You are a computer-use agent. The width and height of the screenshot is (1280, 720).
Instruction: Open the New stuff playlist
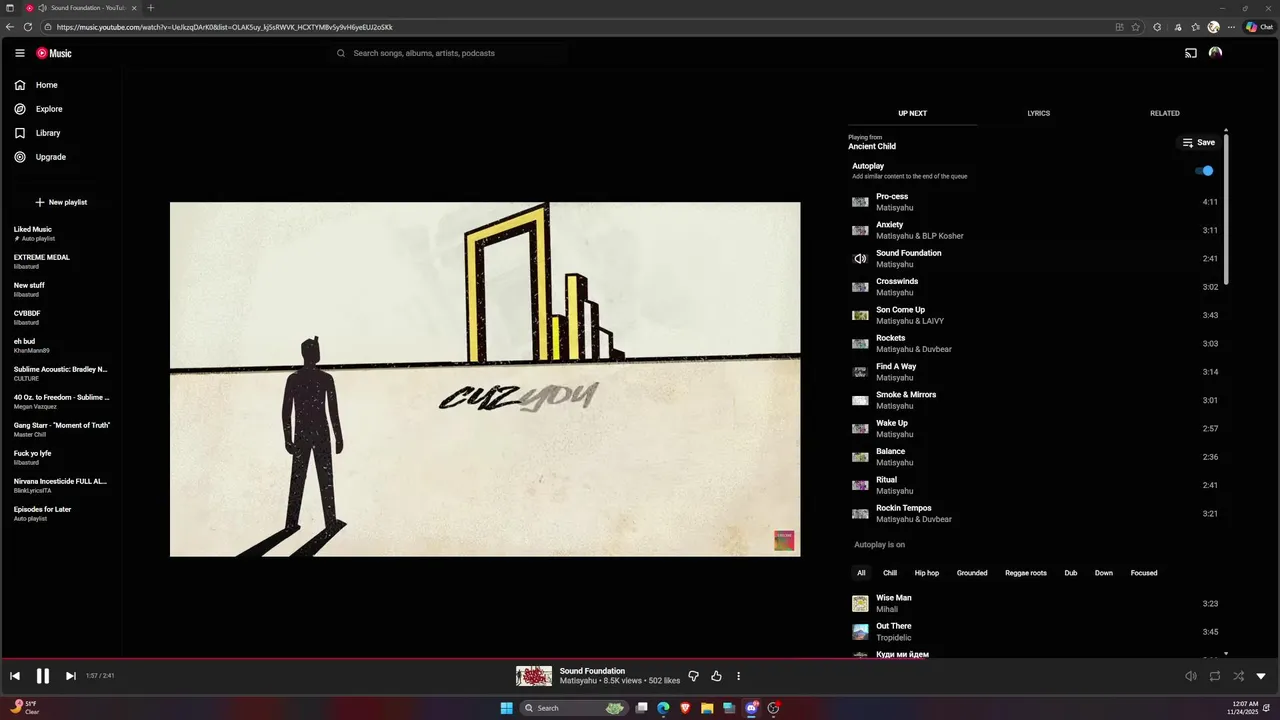click(62, 290)
